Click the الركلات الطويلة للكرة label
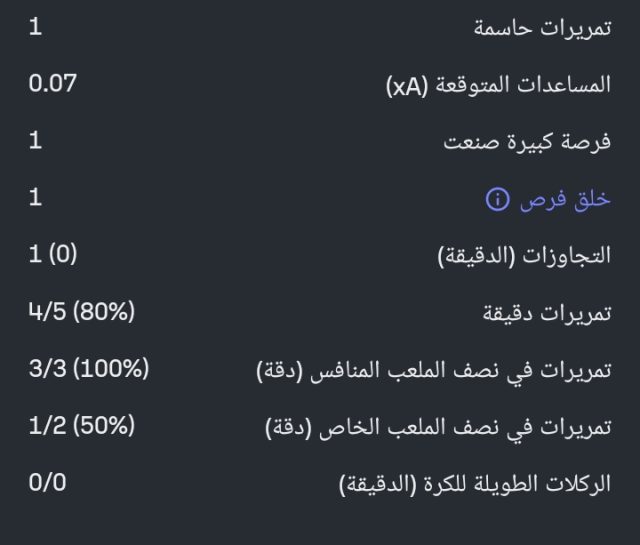Image resolution: width=640 pixels, height=545 pixels. 475,485
